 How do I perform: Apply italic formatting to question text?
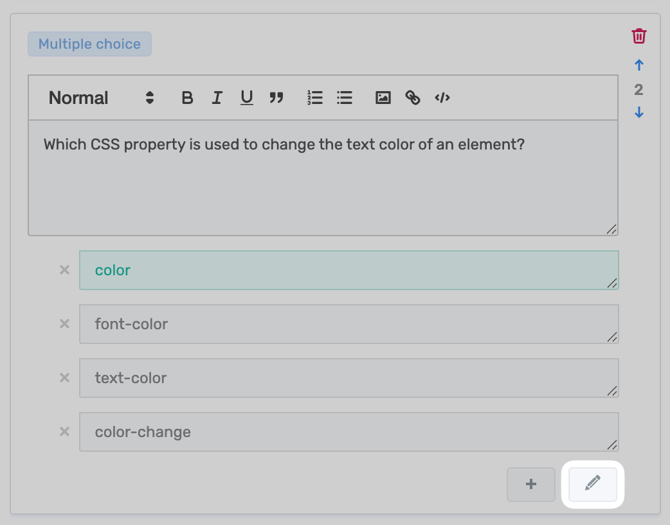pyautogui.click(x=217, y=98)
